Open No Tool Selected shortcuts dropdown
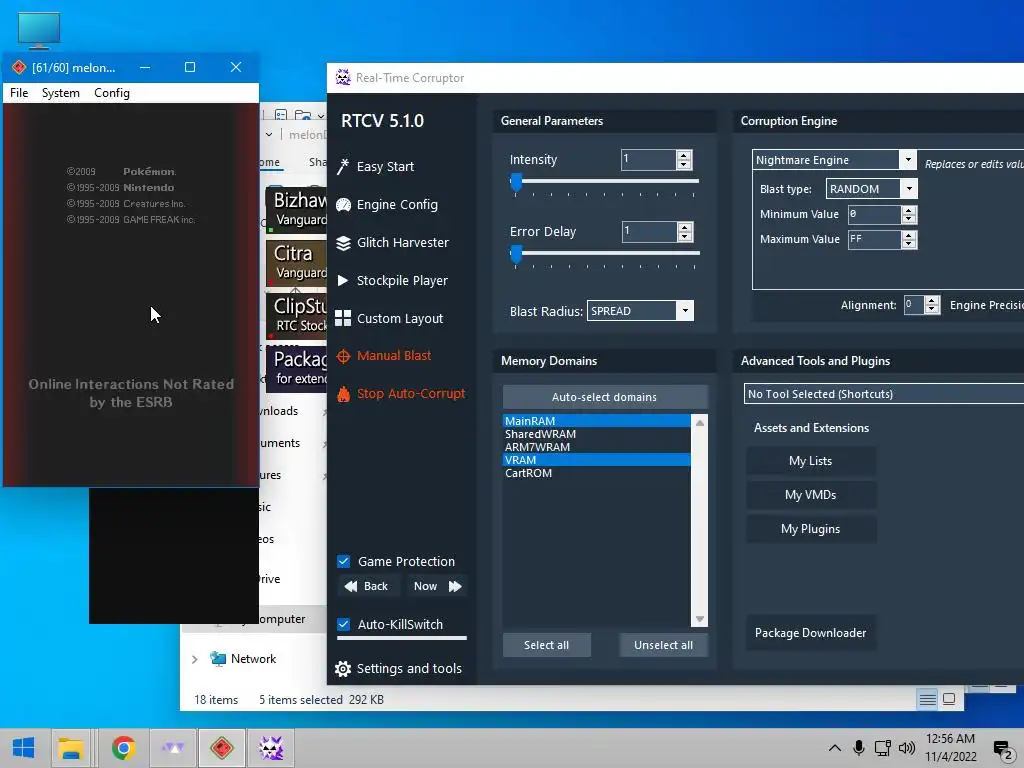1024x768 pixels. coord(884,394)
